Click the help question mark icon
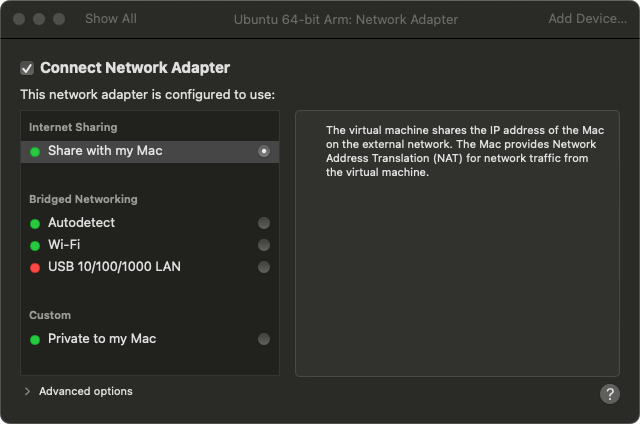 pos(610,394)
